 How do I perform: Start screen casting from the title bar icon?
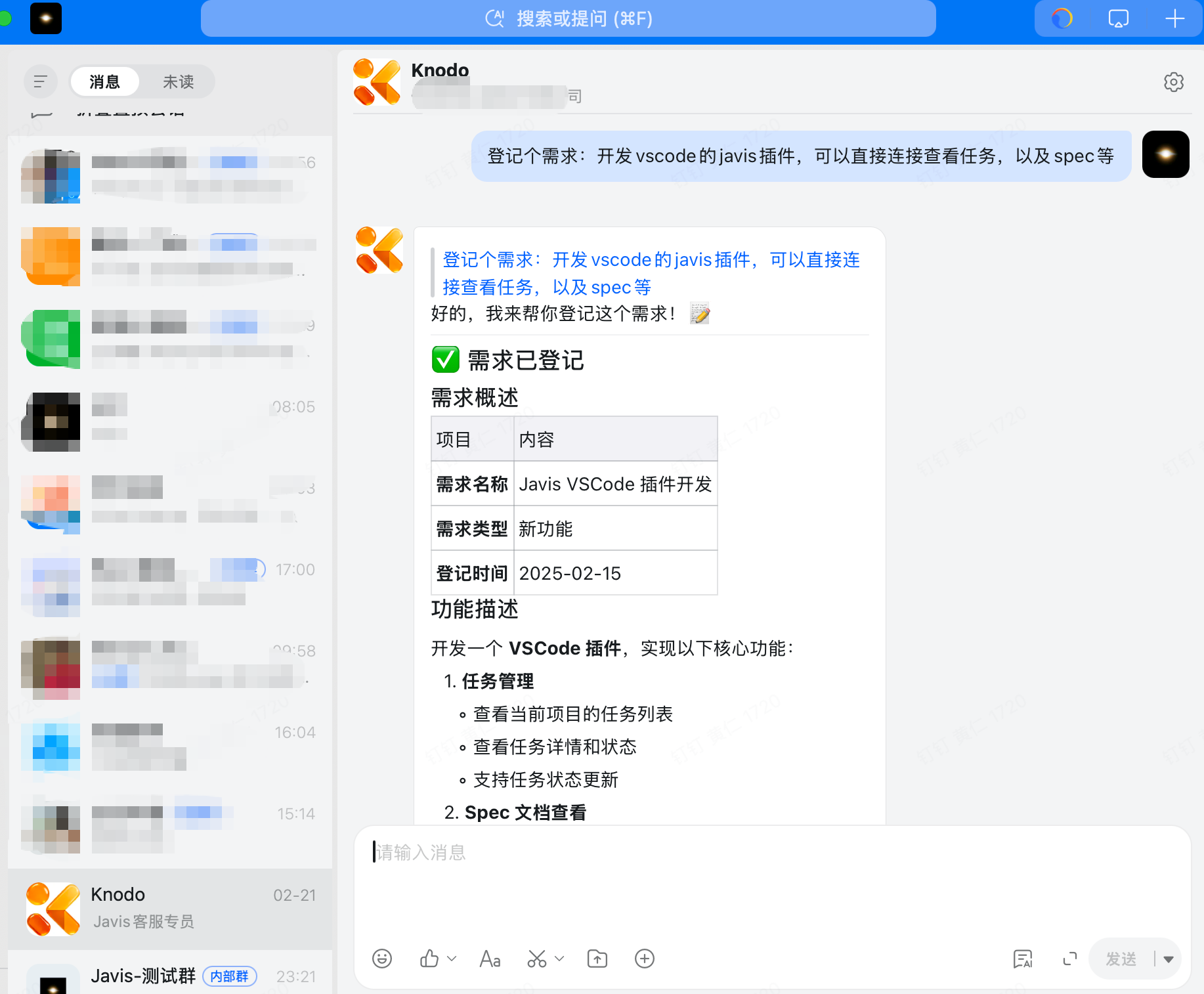1117,18
